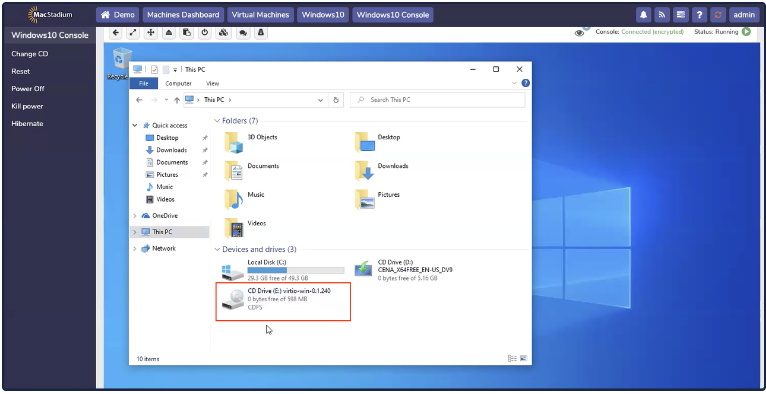Select the 3D Objects folder
The image size is (766, 394).
[252, 142]
